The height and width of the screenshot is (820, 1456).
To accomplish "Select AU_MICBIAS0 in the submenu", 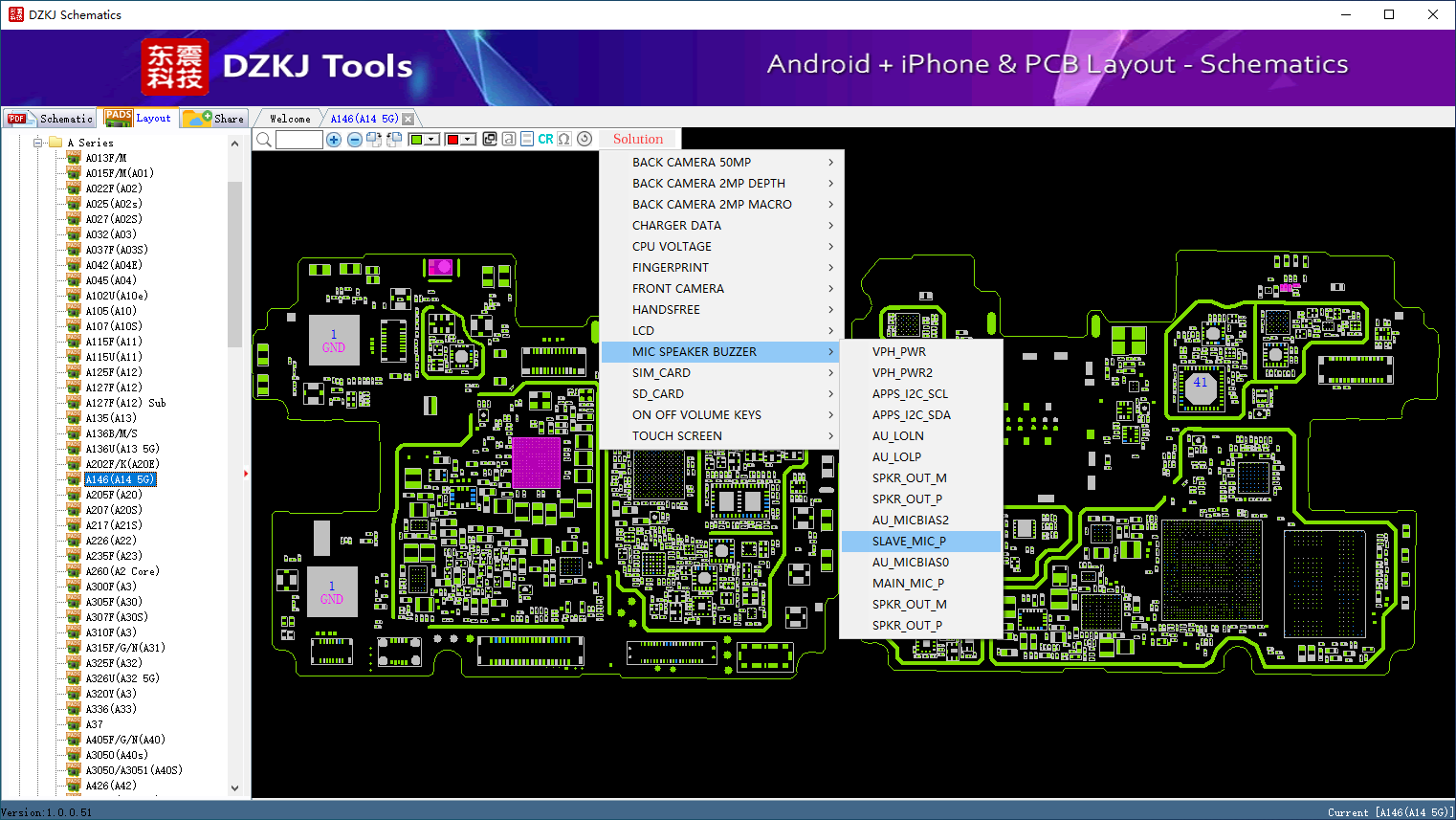I will pos(921,562).
